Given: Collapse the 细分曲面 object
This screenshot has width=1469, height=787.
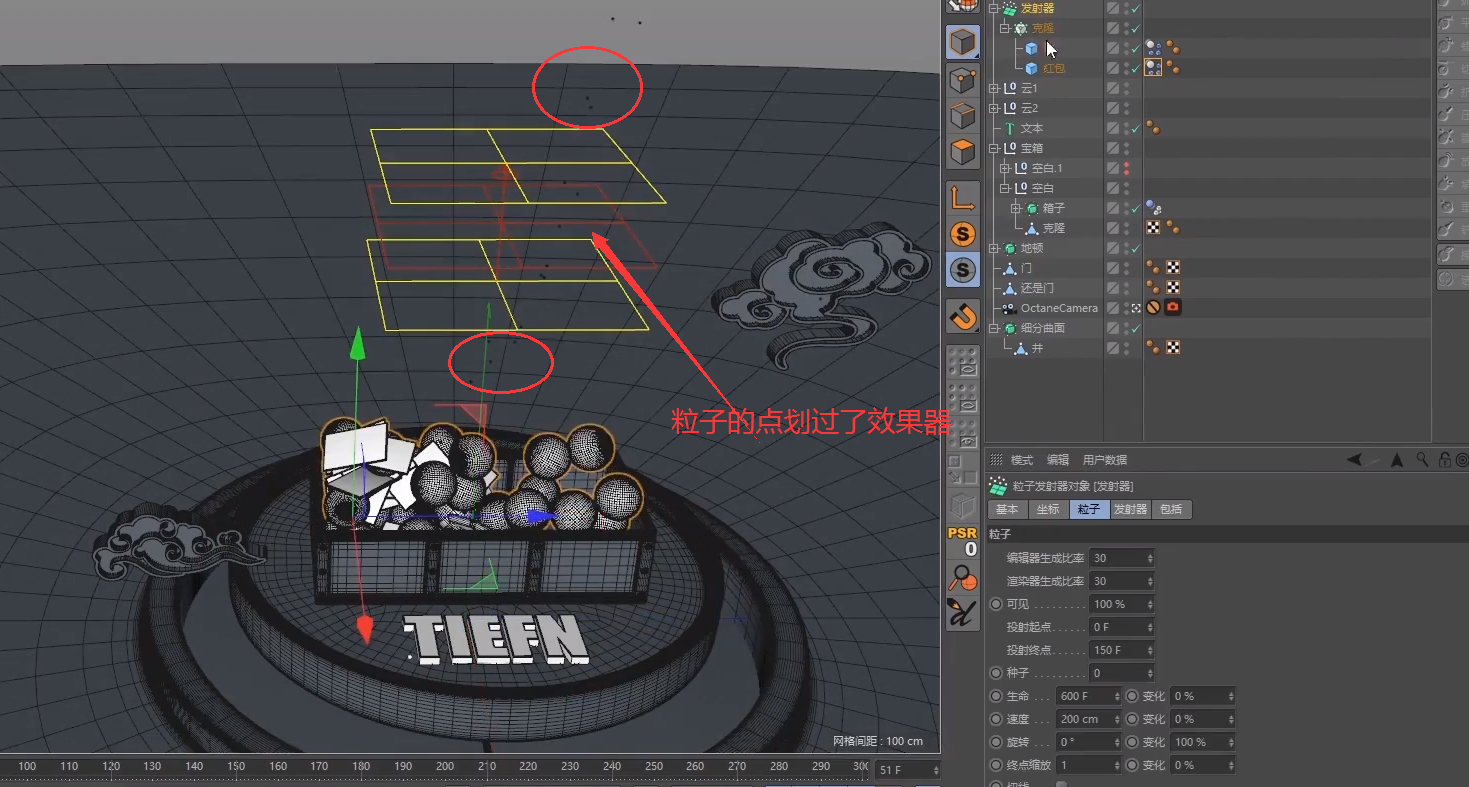Looking at the screenshot, I should pos(994,328).
